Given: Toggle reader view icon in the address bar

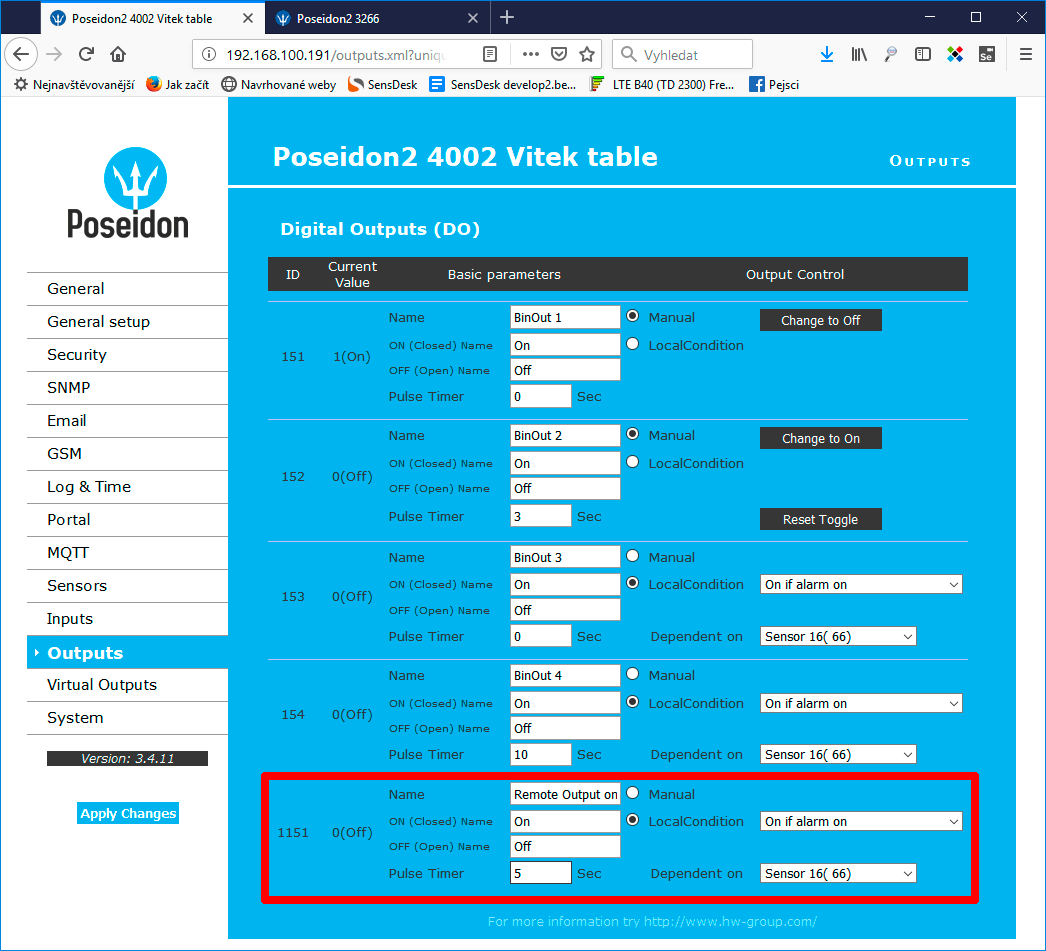Looking at the screenshot, I should [490, 55].
